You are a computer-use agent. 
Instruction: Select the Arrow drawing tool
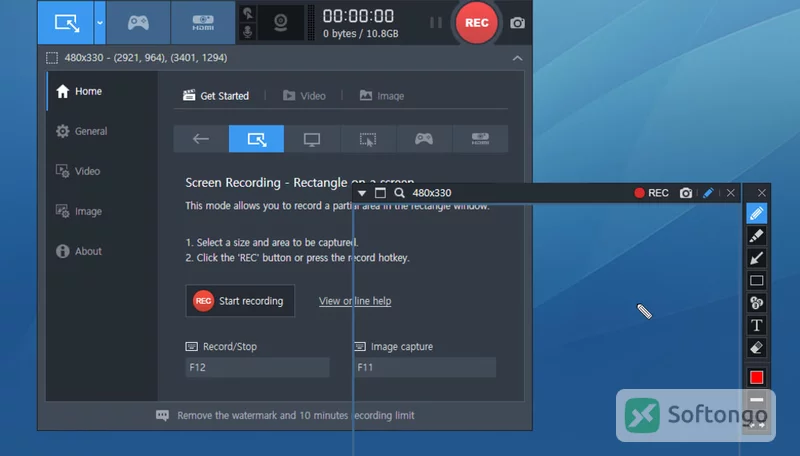point(757,258)
